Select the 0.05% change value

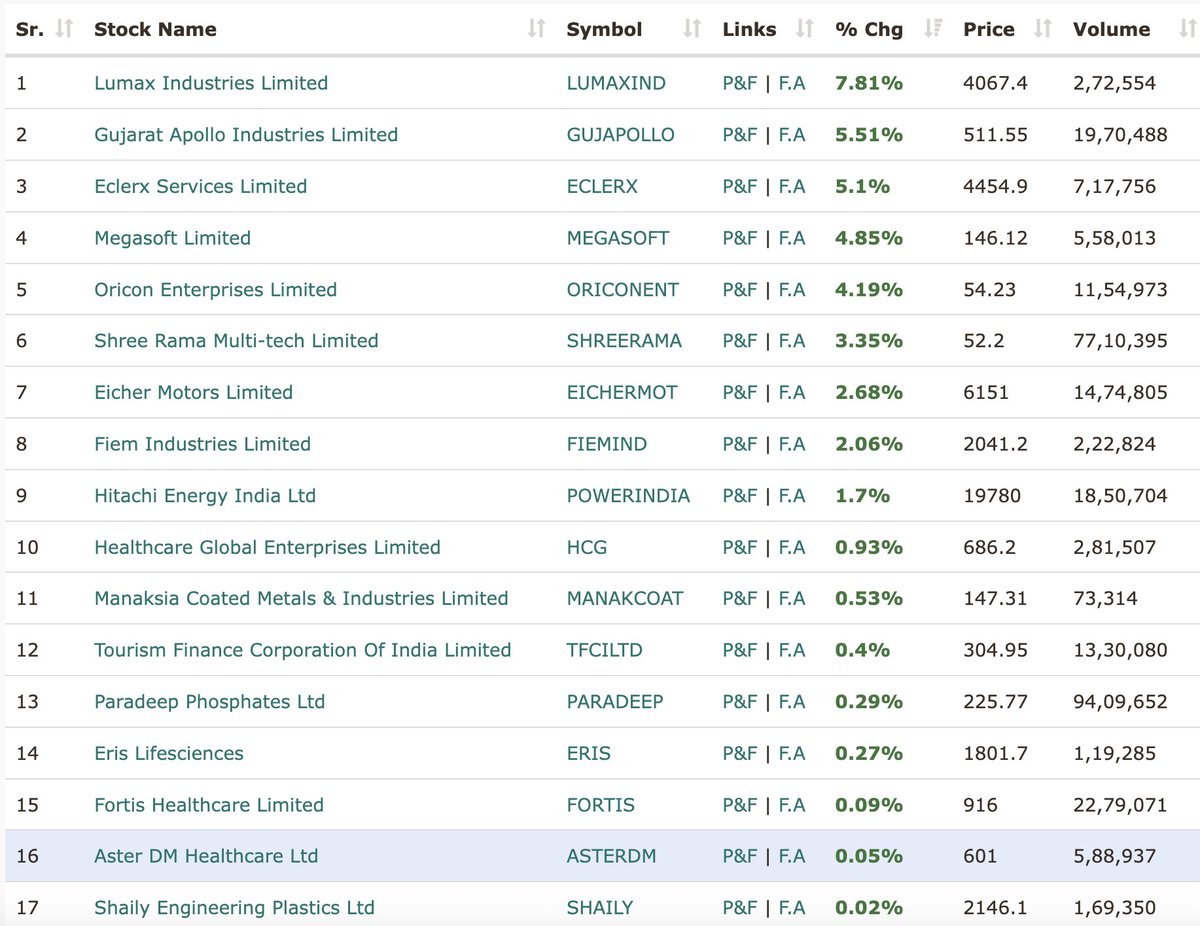[x=869, y=856]
